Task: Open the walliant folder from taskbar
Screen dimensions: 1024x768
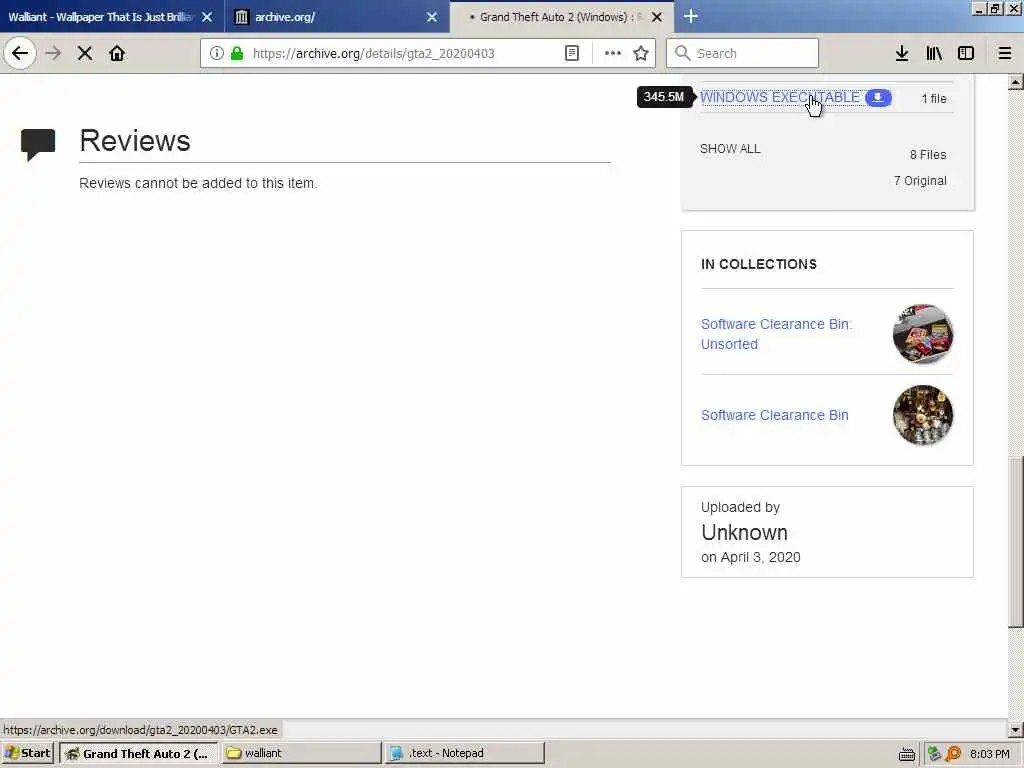Action: click(x=301, y=753)
